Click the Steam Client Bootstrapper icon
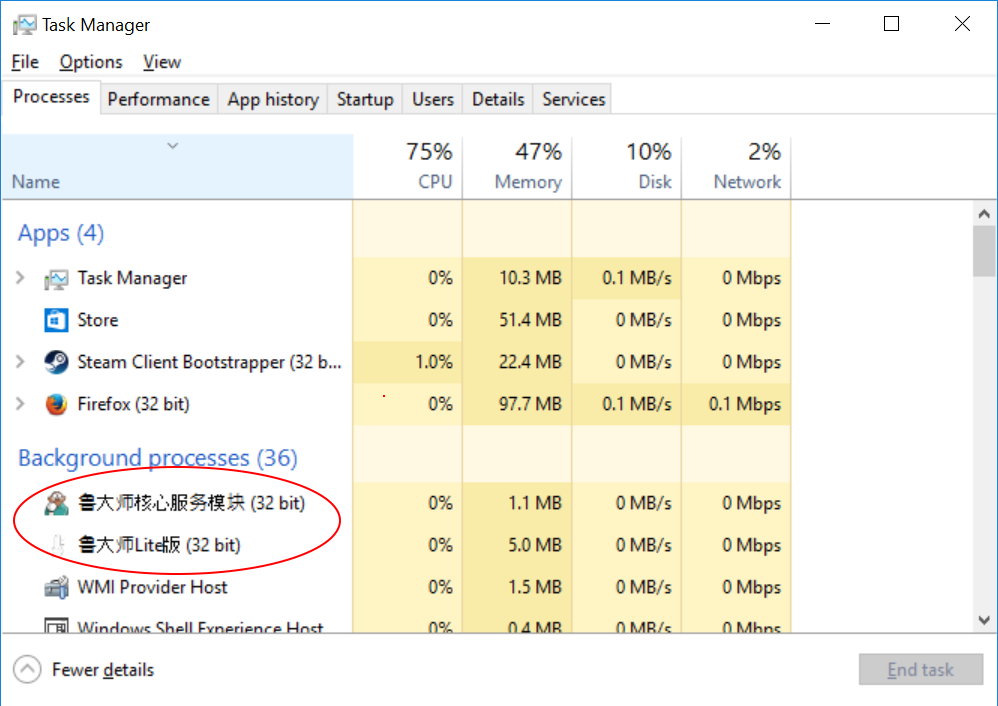 click(x=56, y=362)
